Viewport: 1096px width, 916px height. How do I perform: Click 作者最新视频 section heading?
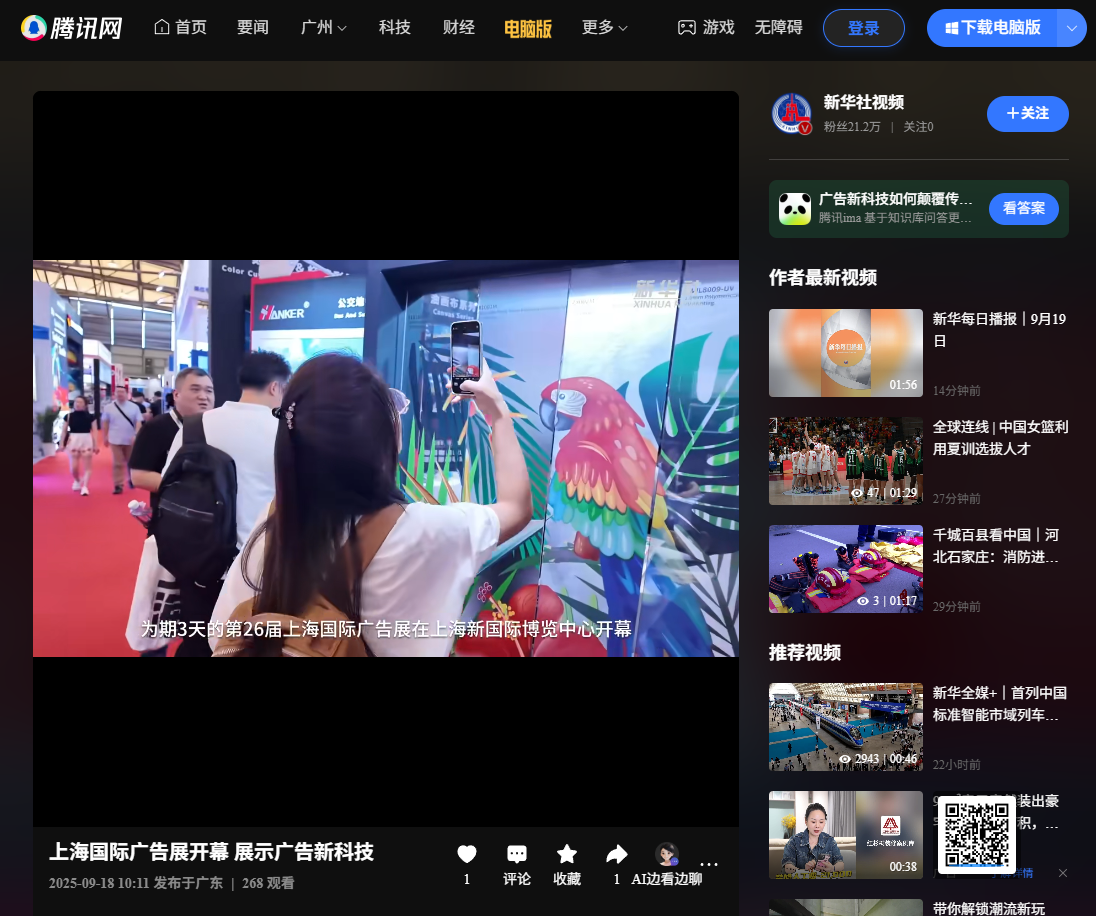[823, 278]
